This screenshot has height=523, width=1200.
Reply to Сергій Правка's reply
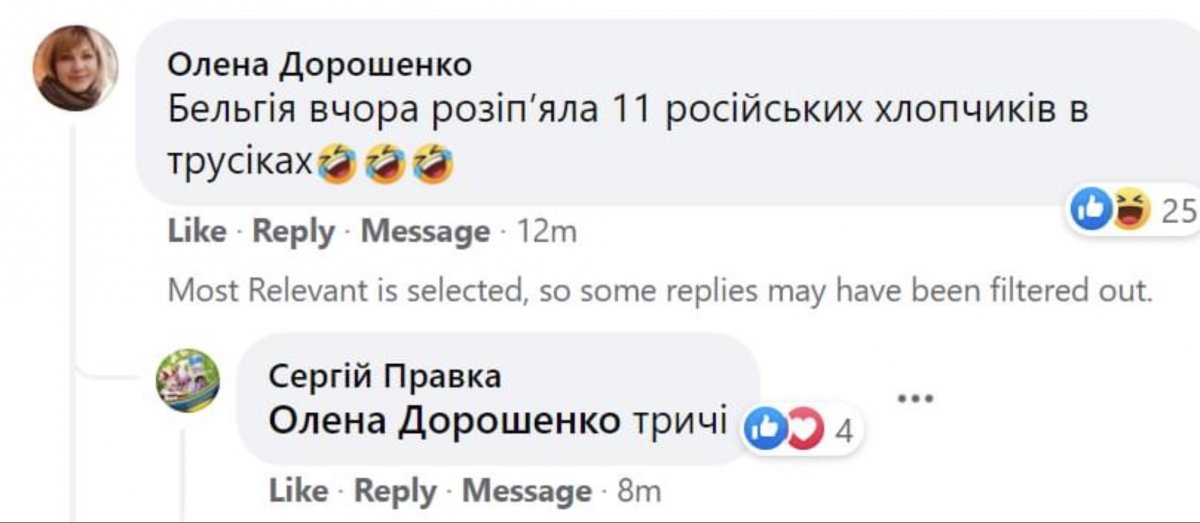[395, 491]
